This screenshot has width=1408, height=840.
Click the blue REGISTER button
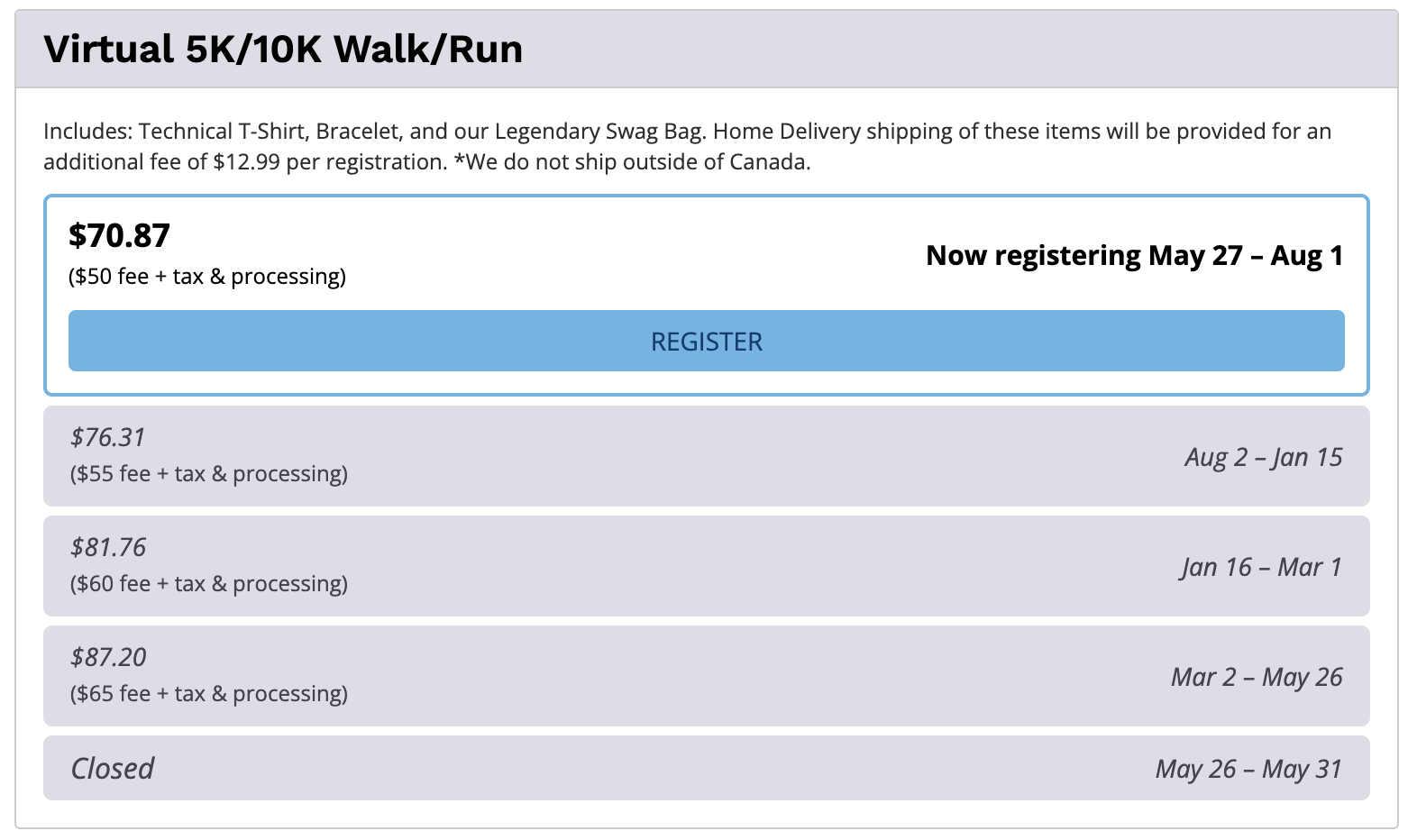pos(706,341)
